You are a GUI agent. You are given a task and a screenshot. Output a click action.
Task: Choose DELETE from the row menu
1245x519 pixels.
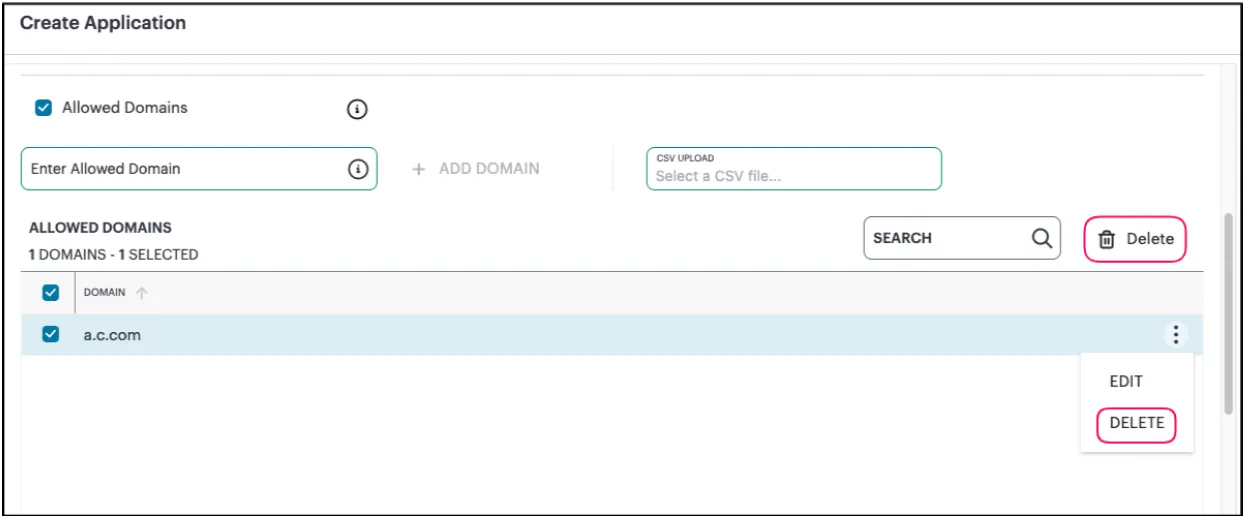[x=1137, y=424]
